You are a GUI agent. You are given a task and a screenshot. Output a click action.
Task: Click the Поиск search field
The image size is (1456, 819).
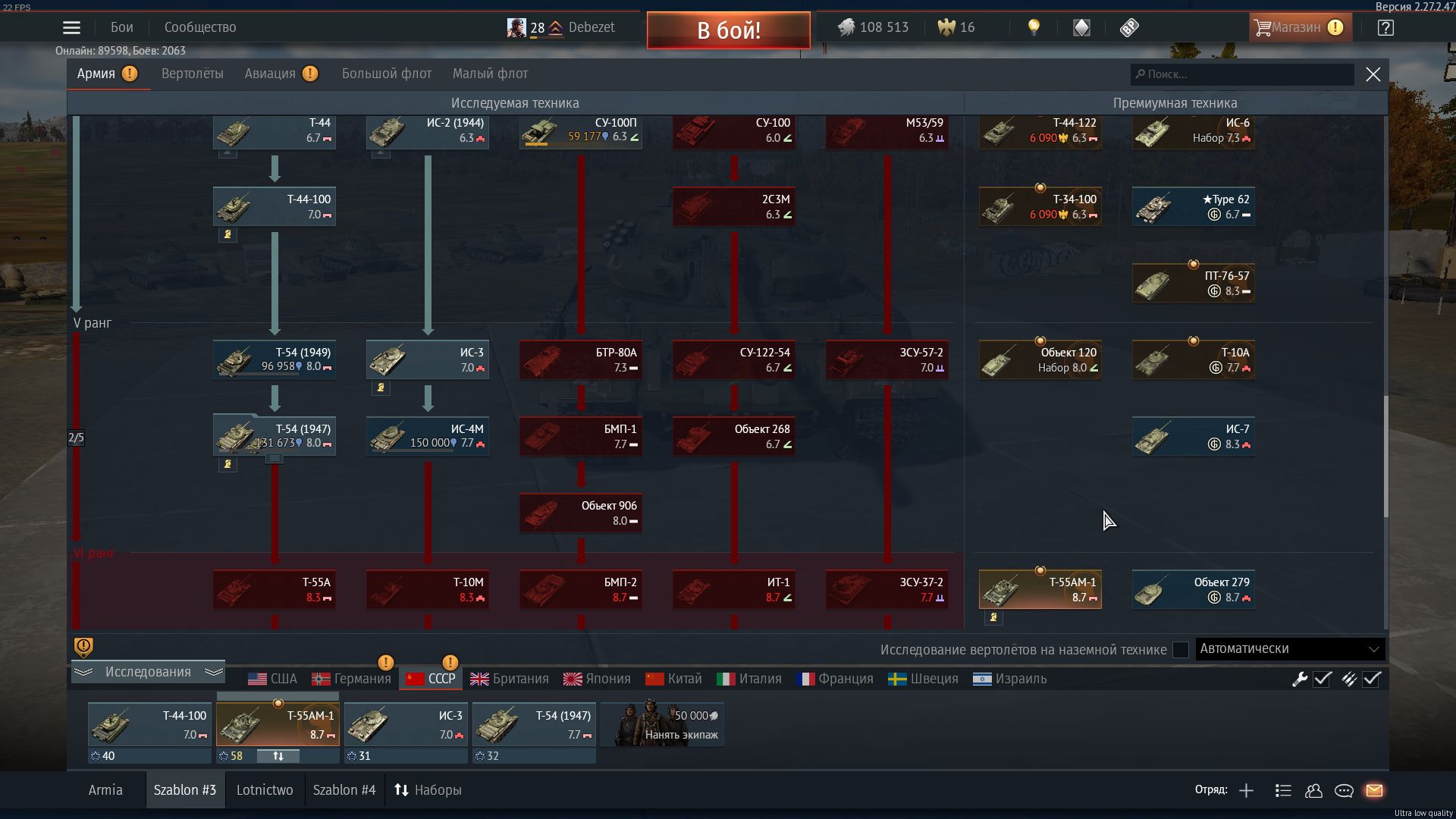pyautogui.click(x=1242, y=74)
